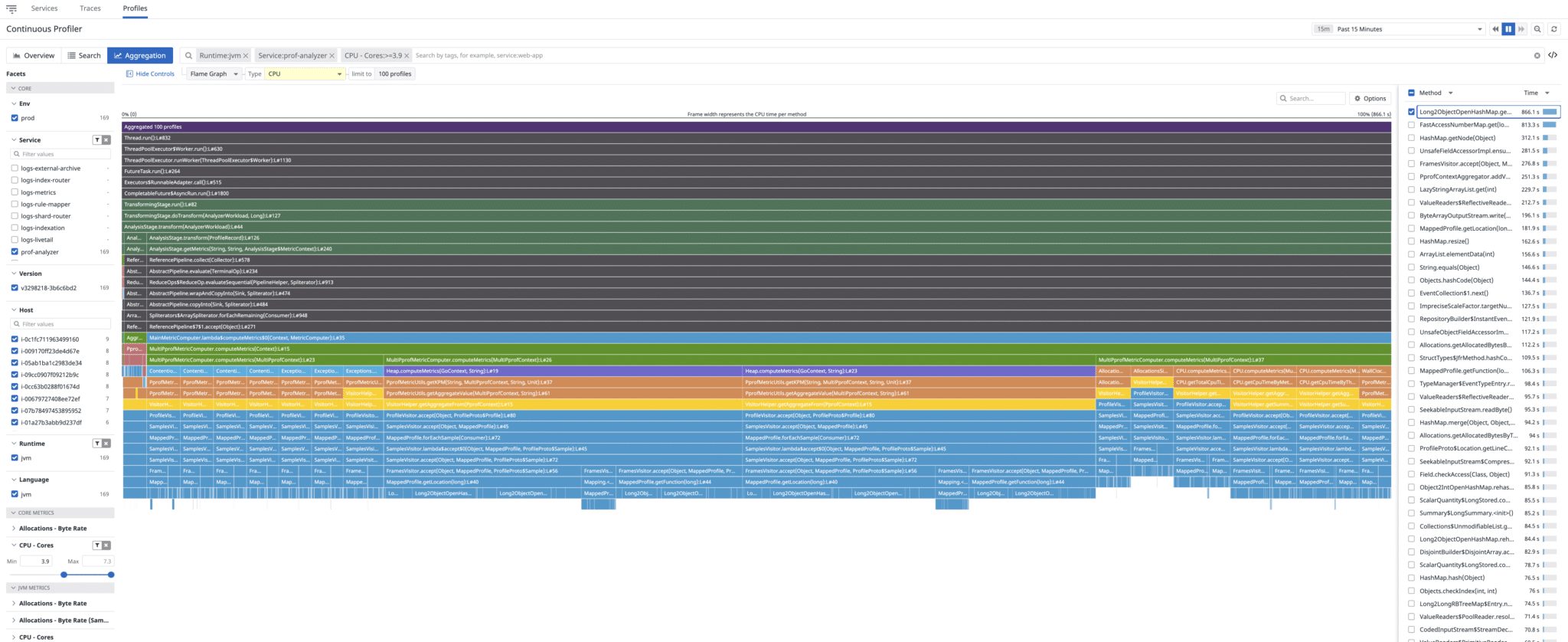
Task: Switch to the Overview view tab
Action: point(33,55)
